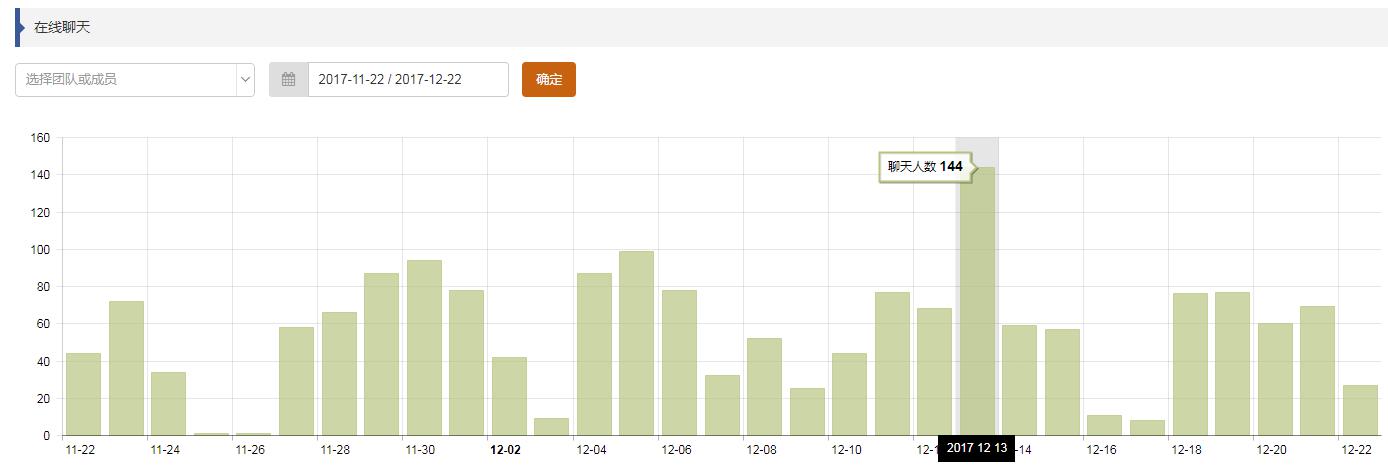
Task: Click the 在线聊天 section header
Action: [62, 28]
